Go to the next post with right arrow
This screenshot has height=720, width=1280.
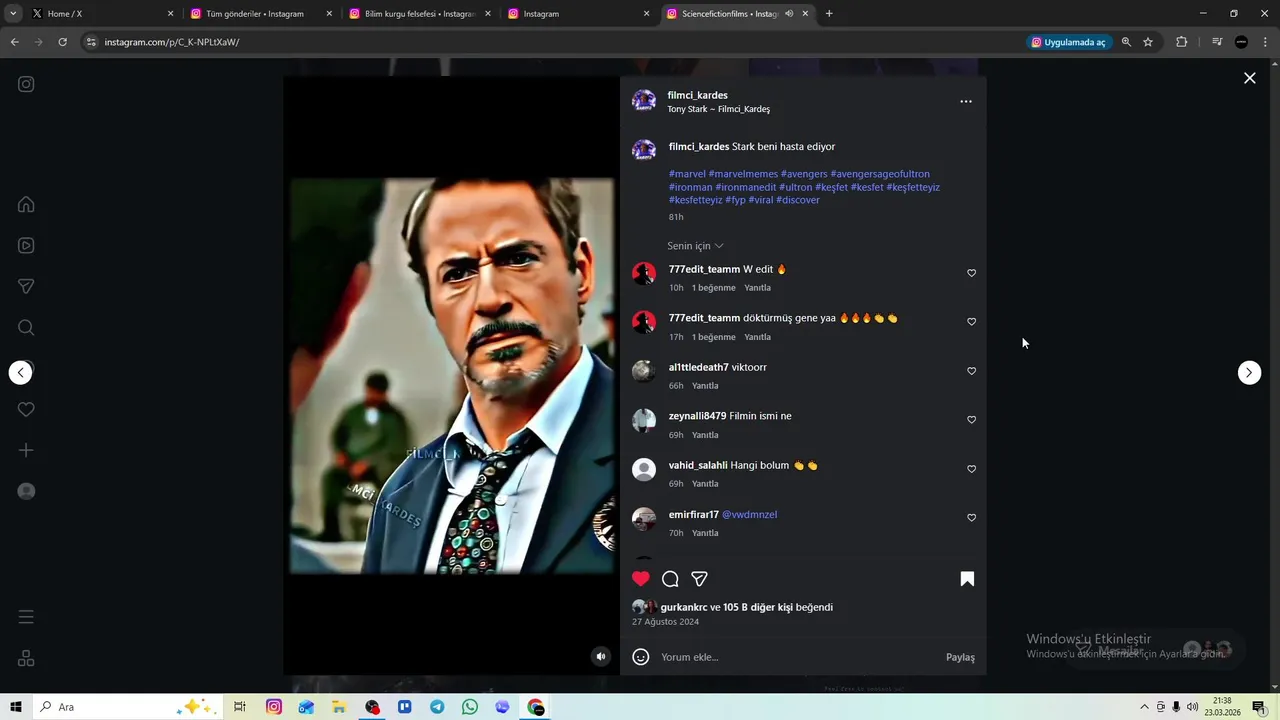[1249, 372]
